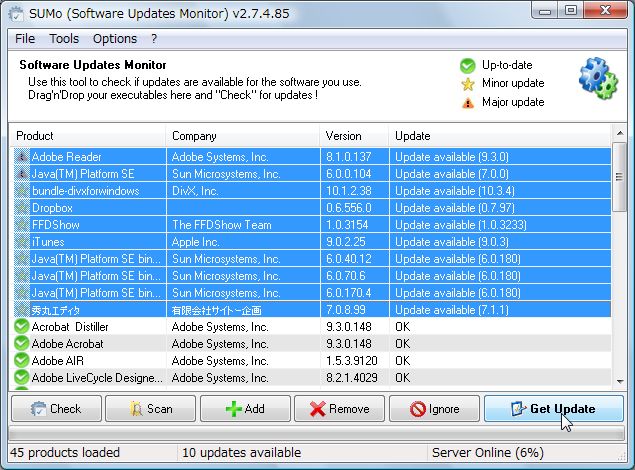Click the star Minor update legend icon

[468, 84]
